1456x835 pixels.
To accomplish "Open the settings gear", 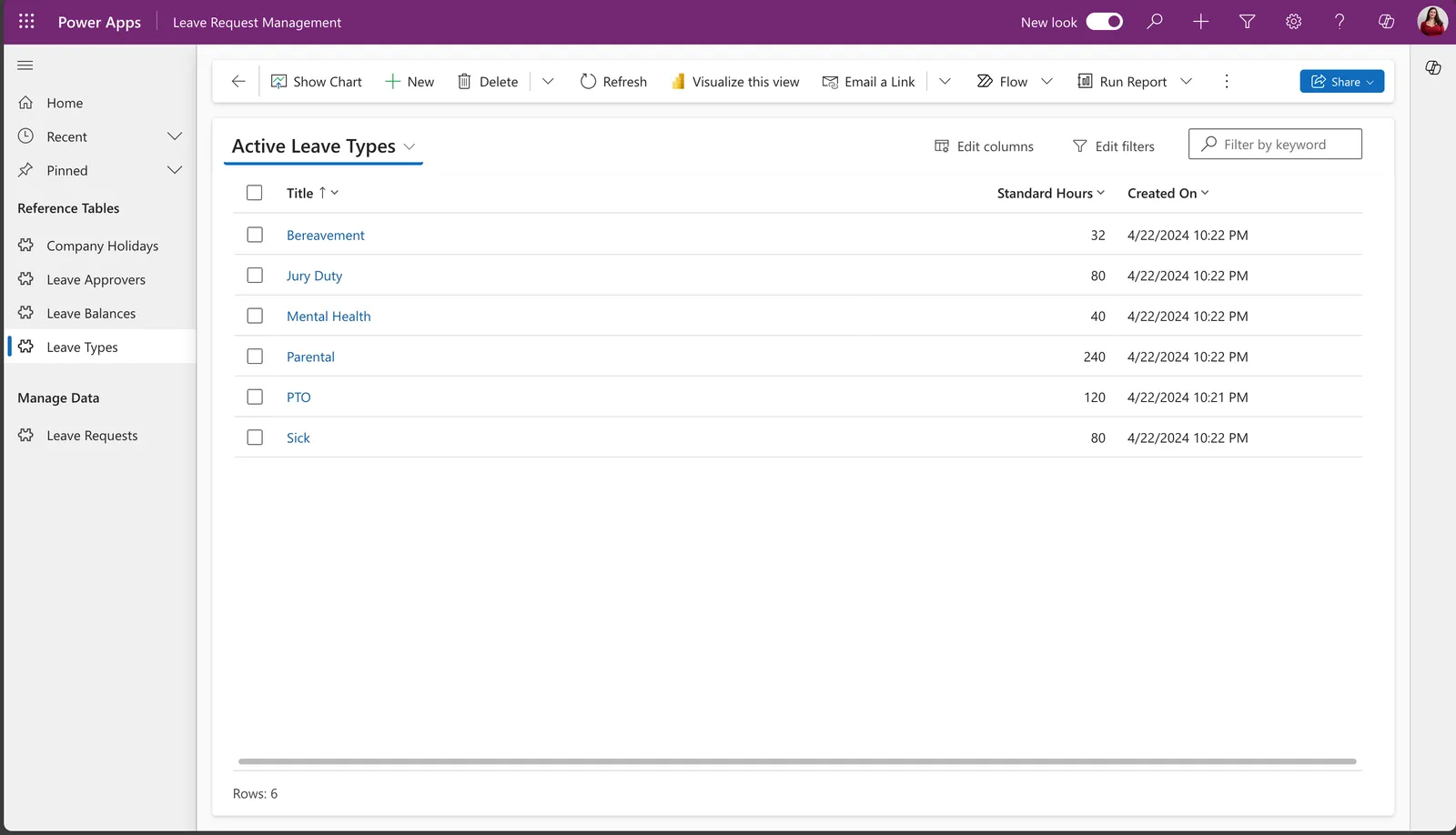I will [x=1293, y=21].
